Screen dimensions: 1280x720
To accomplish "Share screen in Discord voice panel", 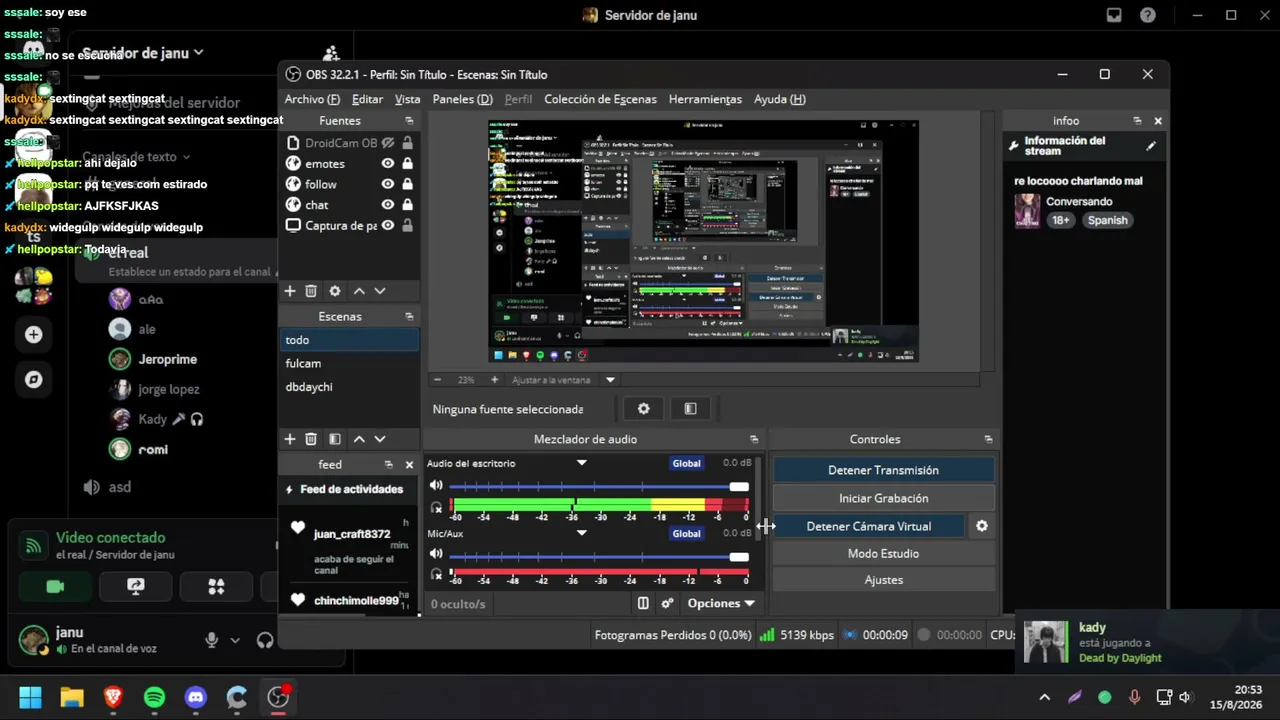I will tap(136, 587).
